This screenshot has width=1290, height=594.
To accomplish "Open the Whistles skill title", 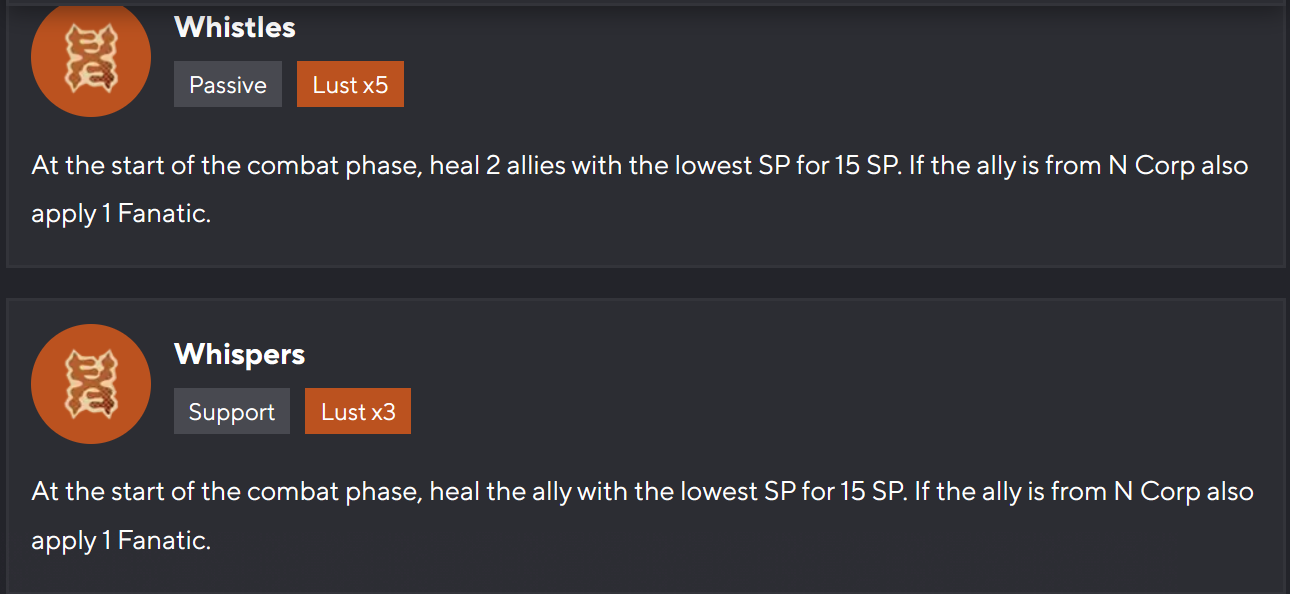I will tap(235, 27).
